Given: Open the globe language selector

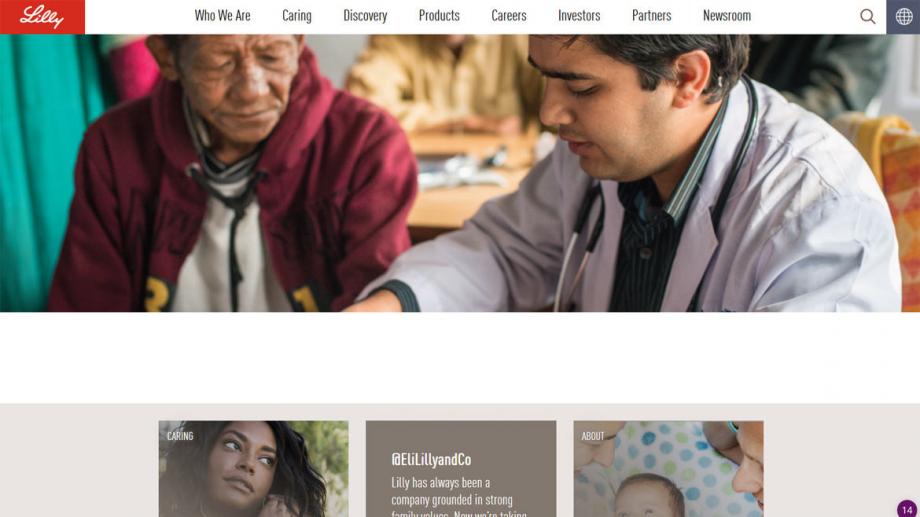Looking at the screenshot, I should 903,16.
